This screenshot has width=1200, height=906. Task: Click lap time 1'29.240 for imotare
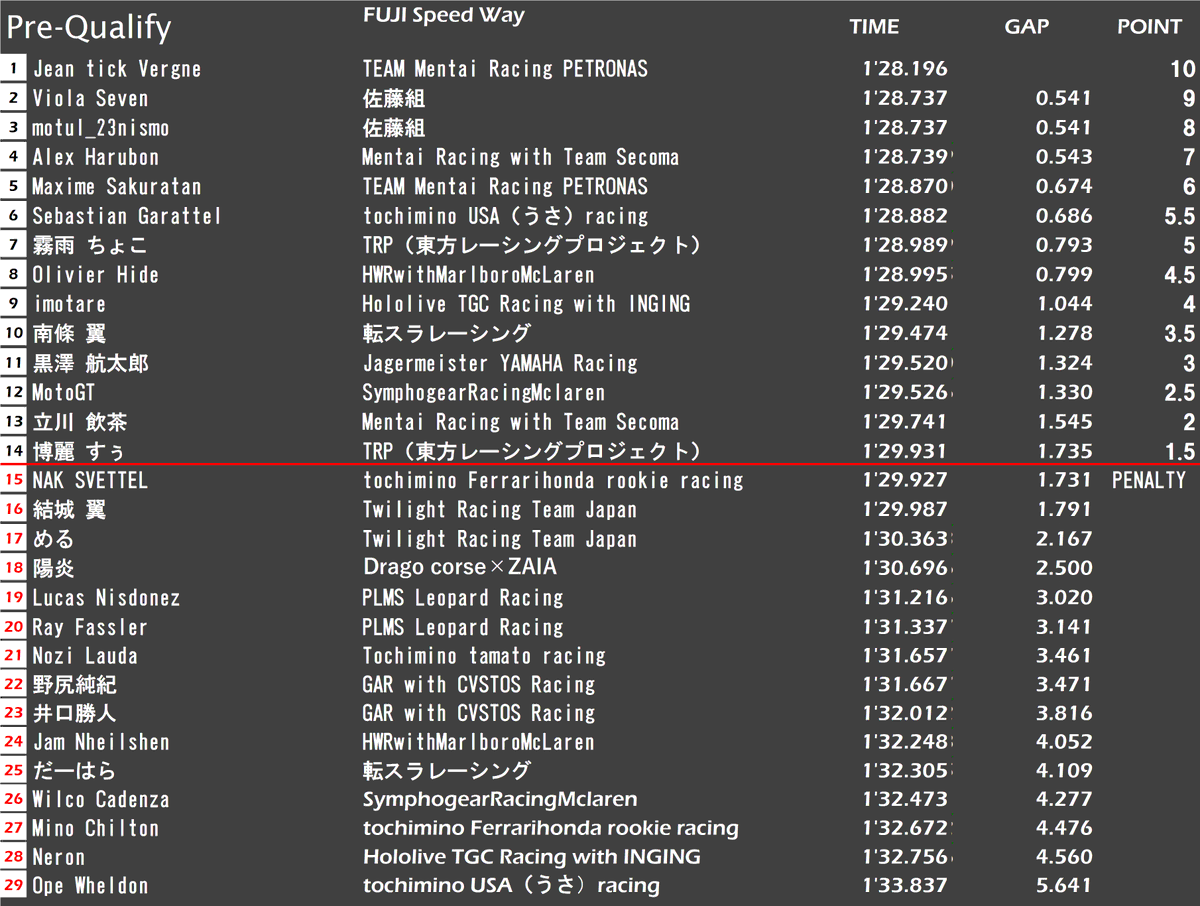904,304
